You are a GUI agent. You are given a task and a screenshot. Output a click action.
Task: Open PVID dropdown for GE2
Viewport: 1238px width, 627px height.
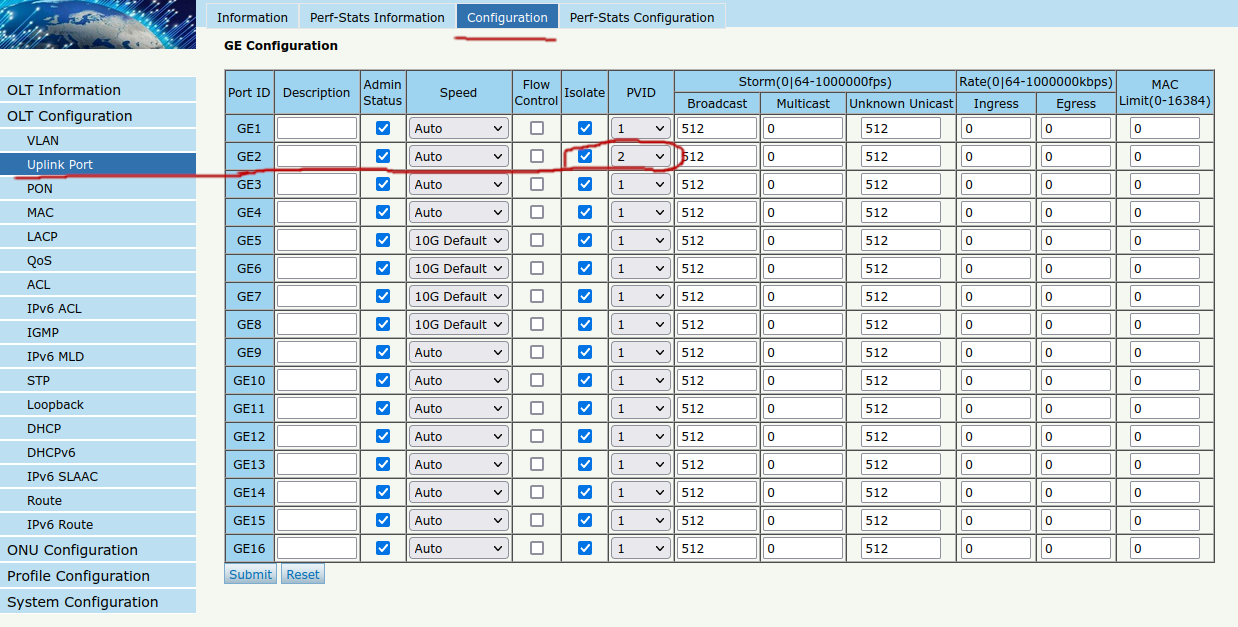click(x=641, y=156)
